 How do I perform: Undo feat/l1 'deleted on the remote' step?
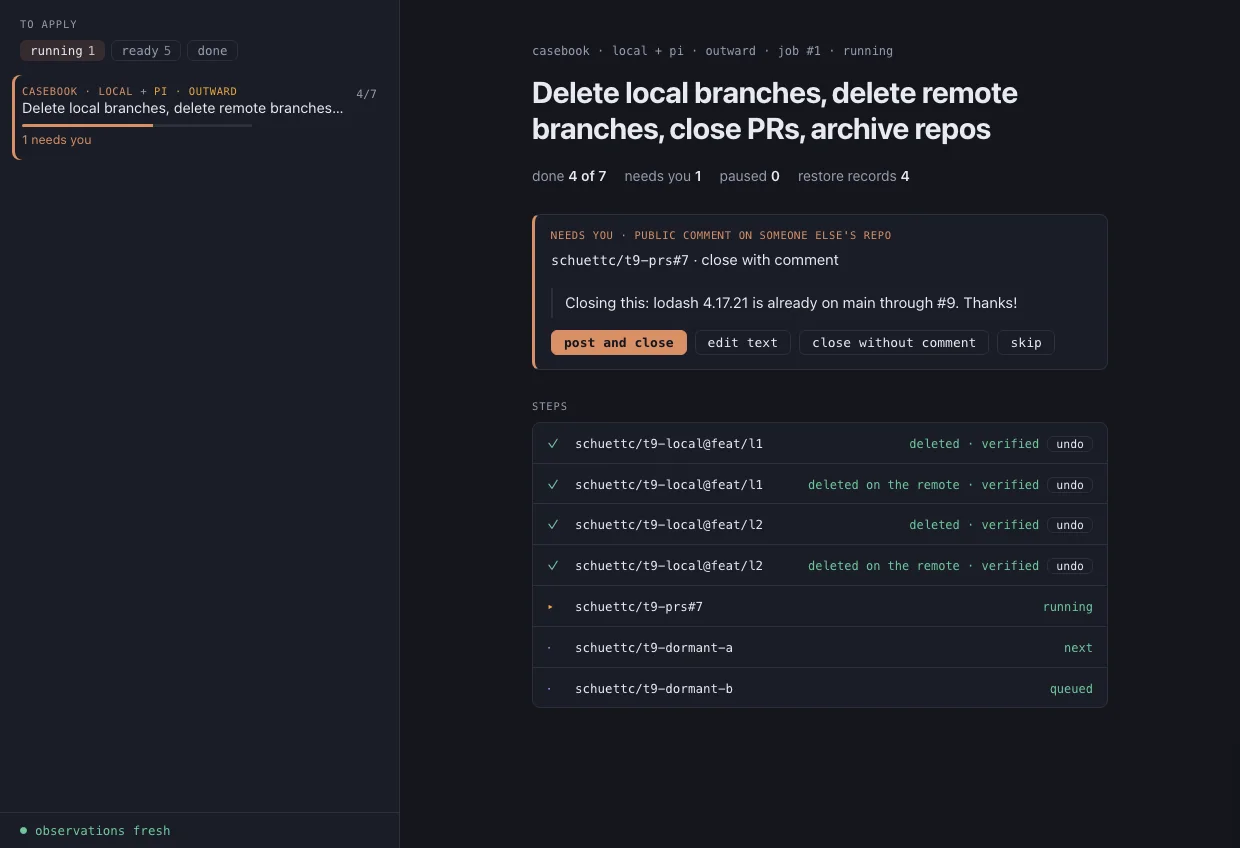point(1070,485)
